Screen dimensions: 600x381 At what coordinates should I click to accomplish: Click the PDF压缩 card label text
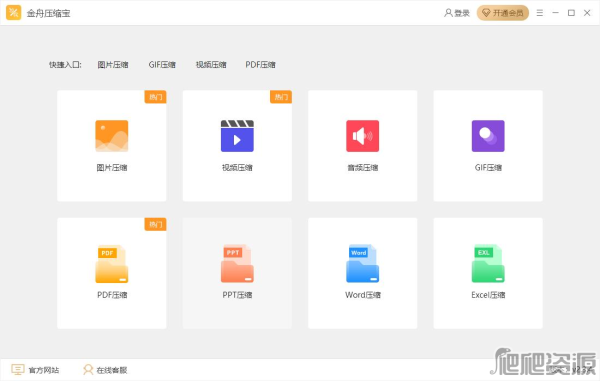point(112,295)
